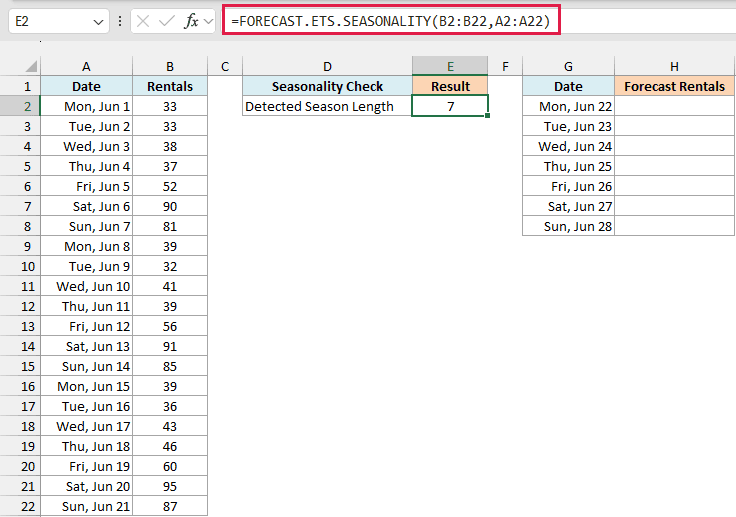Click the rentals value 52

click(170, 186)
